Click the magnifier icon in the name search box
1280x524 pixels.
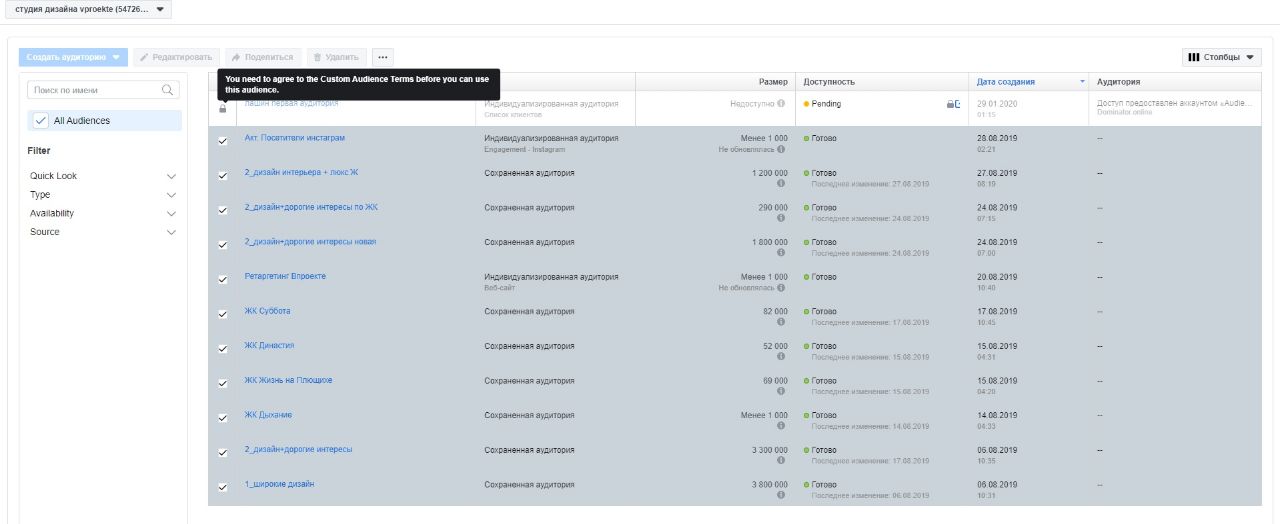[168, 90]
